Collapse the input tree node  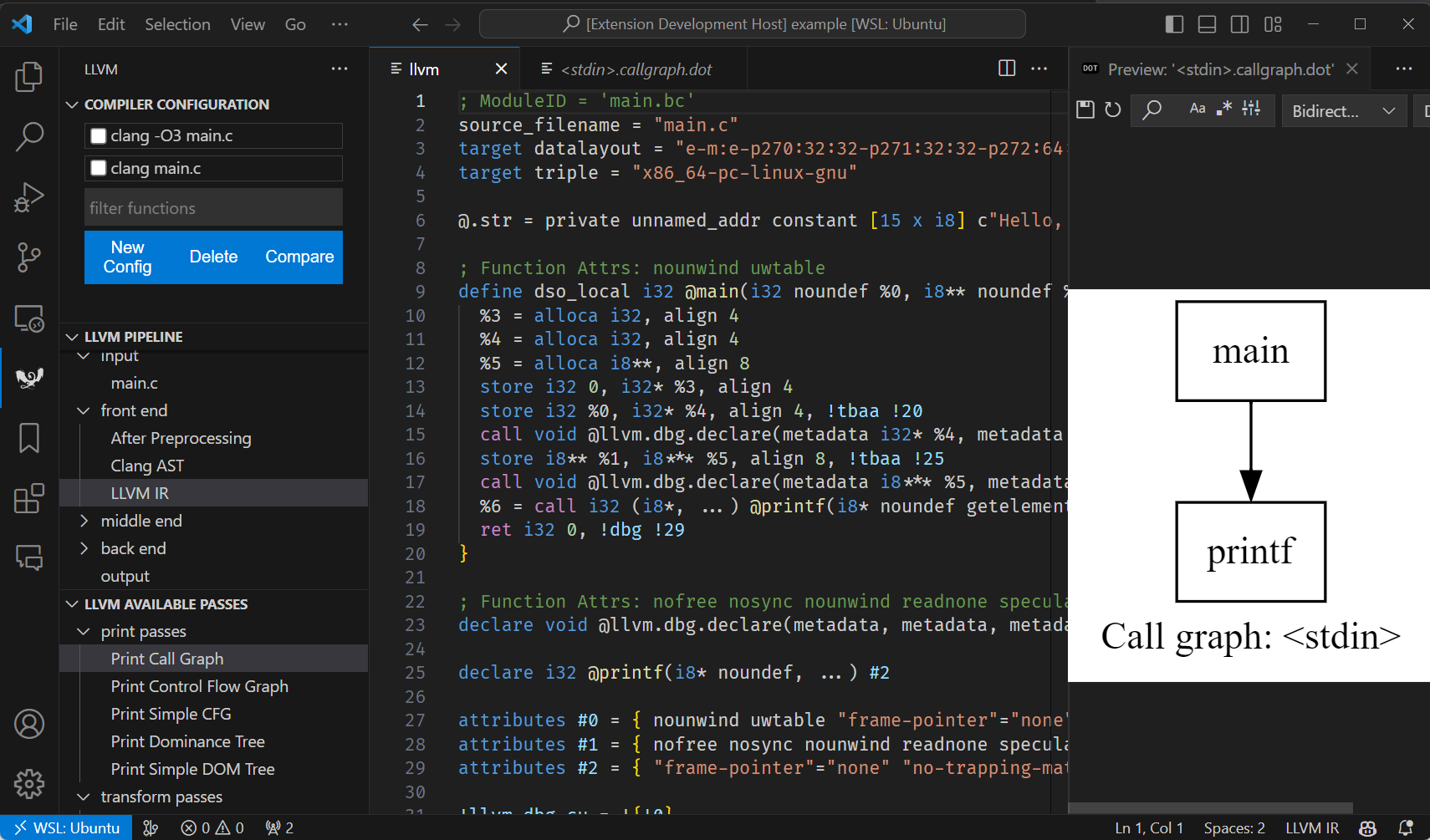(84, 356)
